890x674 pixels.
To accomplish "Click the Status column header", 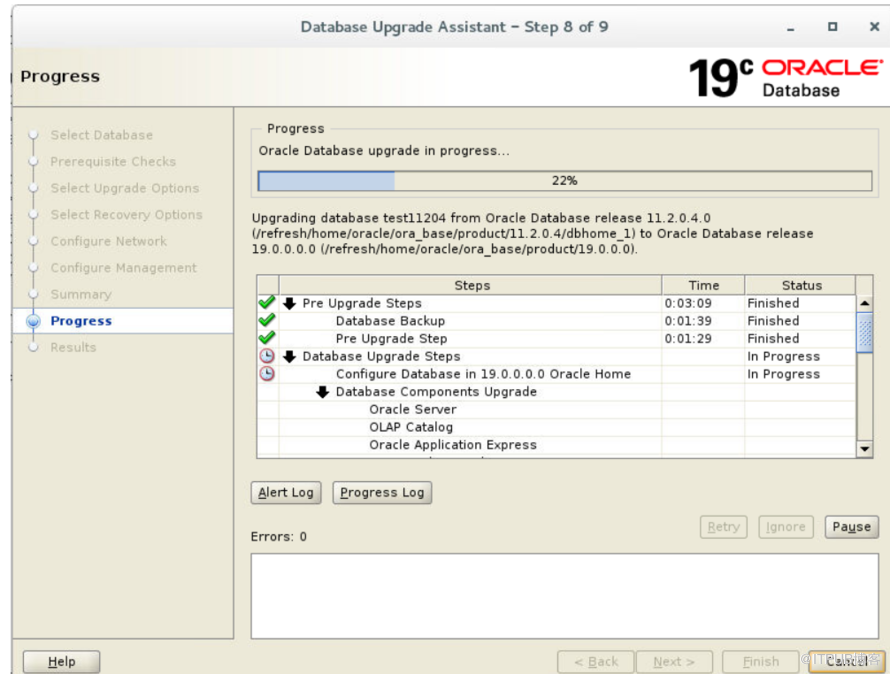I will tap(801, 285).
